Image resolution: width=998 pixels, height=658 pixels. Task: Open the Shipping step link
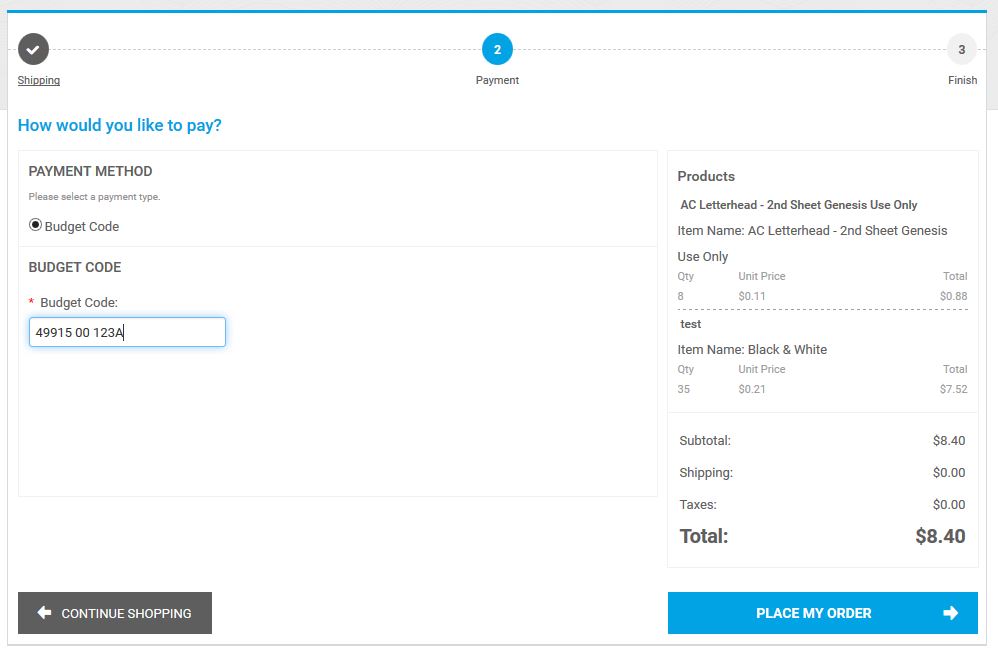(38, 79)
